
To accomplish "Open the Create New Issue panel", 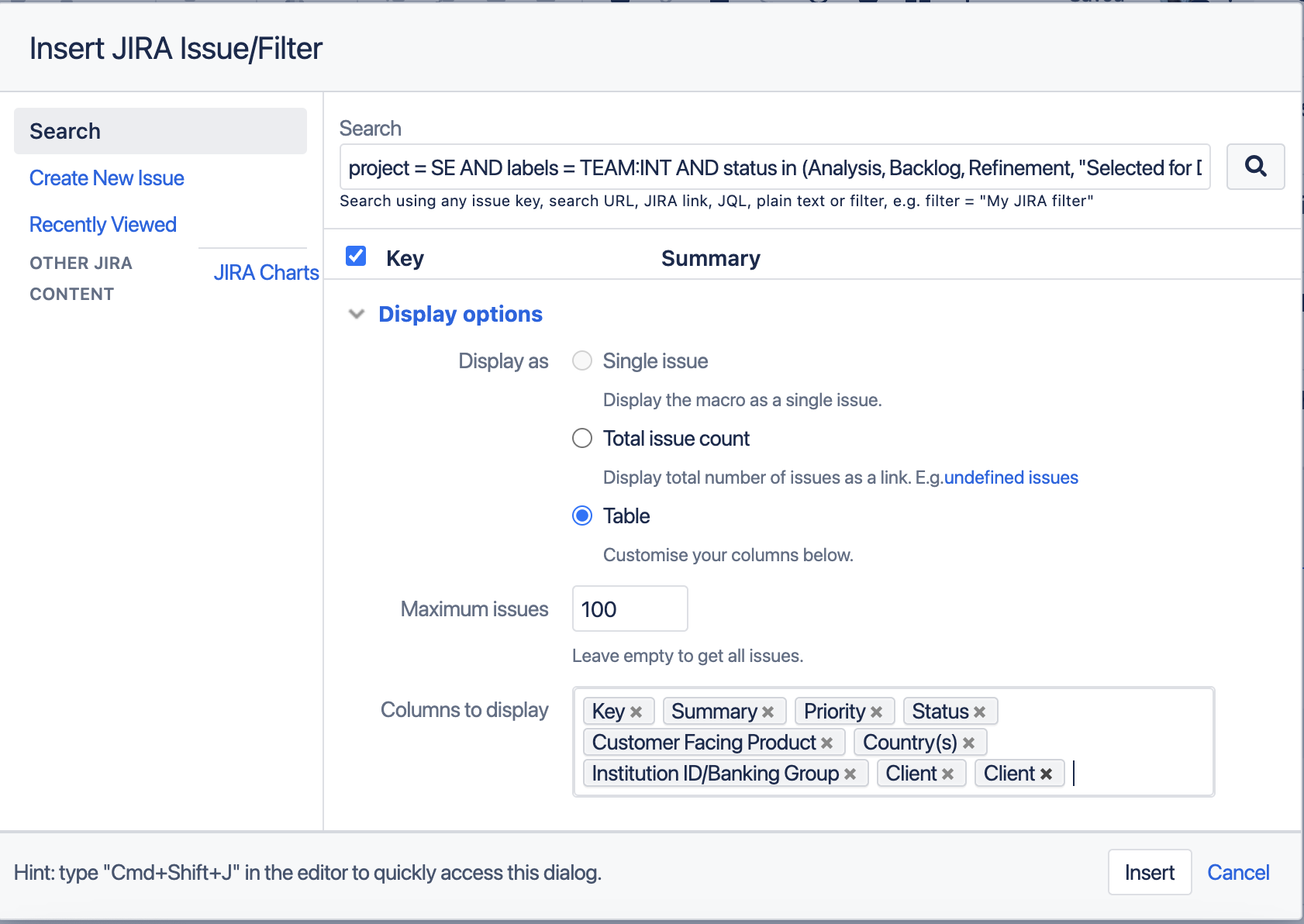I will (106, 178).
